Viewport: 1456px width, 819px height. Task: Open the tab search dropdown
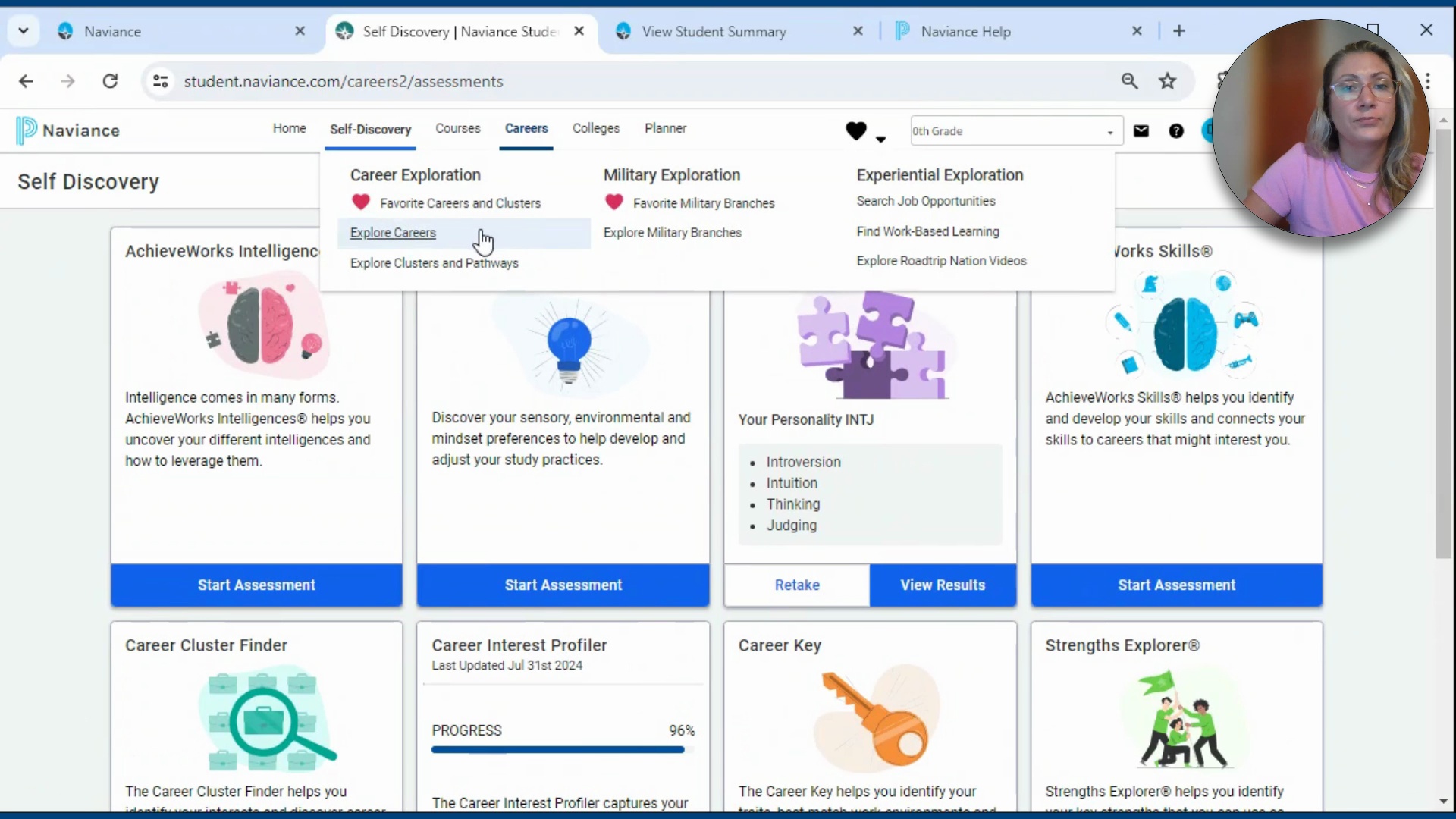click(24, 31)
